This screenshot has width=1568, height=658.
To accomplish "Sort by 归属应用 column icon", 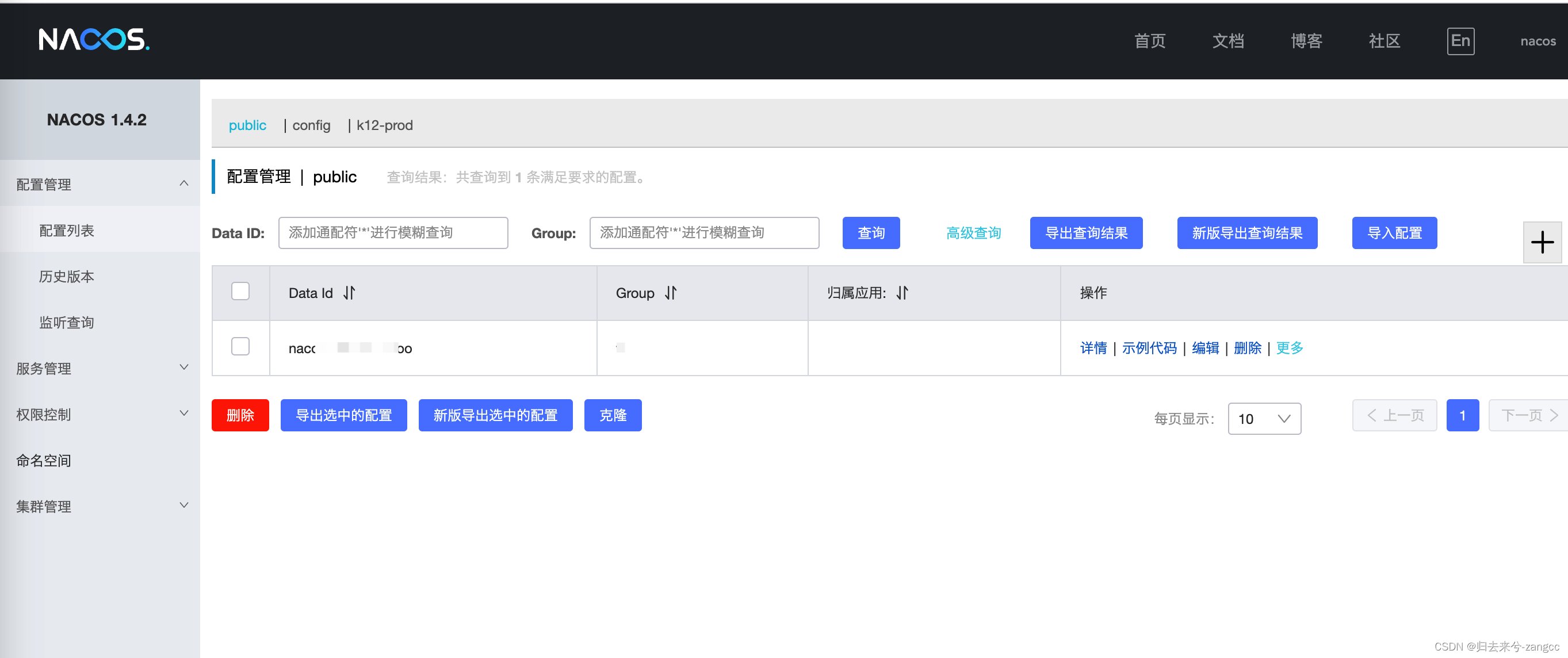I will (x=901, y=293).
